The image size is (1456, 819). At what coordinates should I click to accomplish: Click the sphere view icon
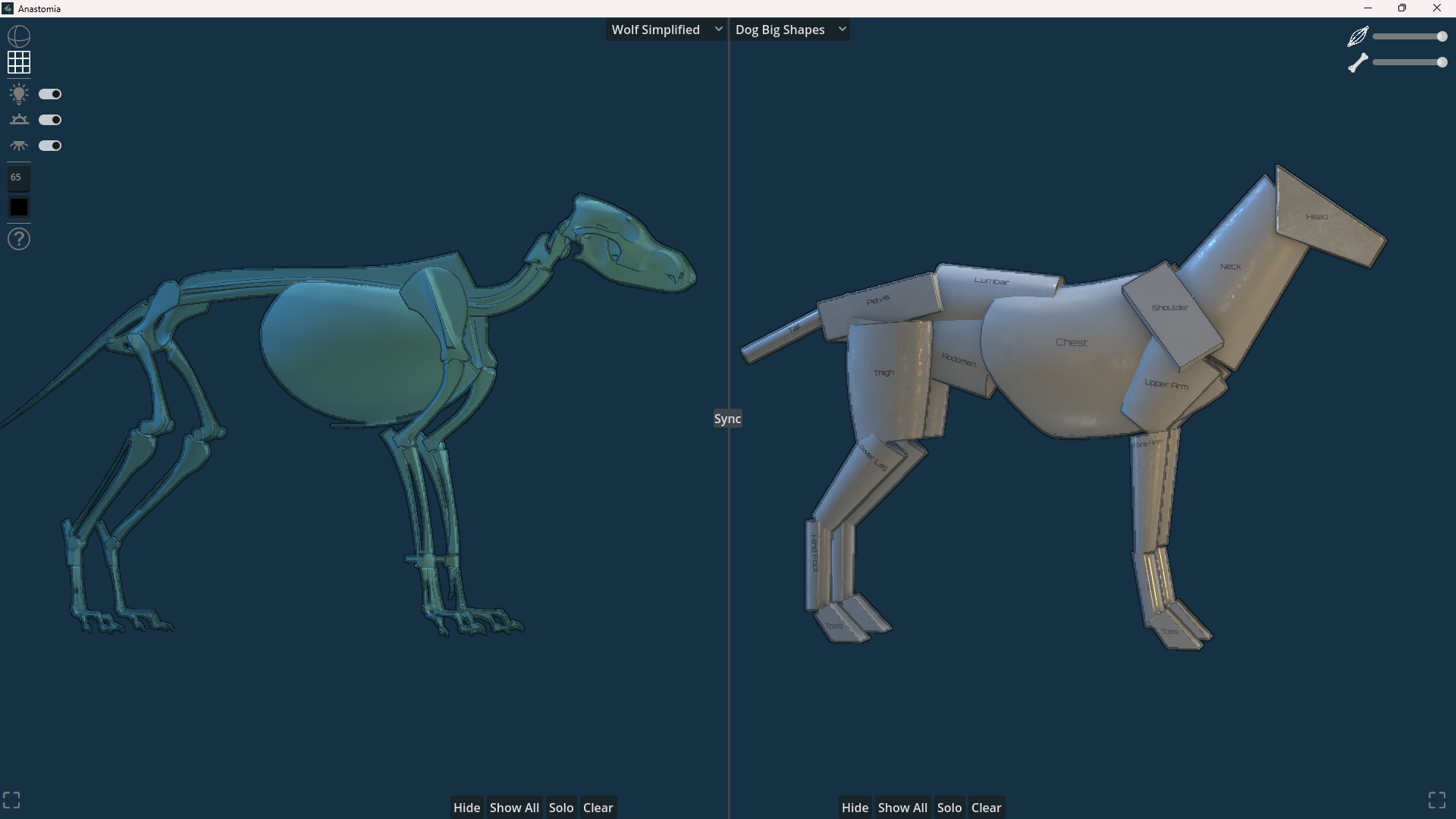point(19,36)
